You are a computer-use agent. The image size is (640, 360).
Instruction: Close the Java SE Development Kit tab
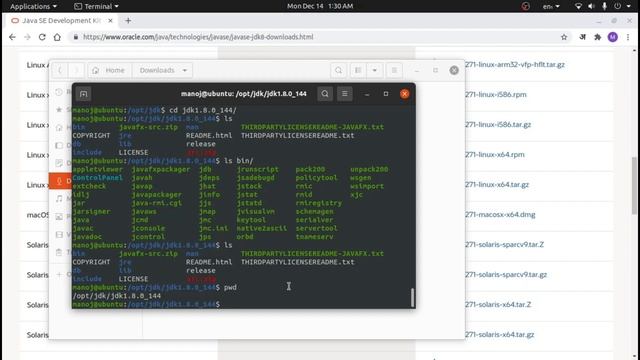coord(110,20)
